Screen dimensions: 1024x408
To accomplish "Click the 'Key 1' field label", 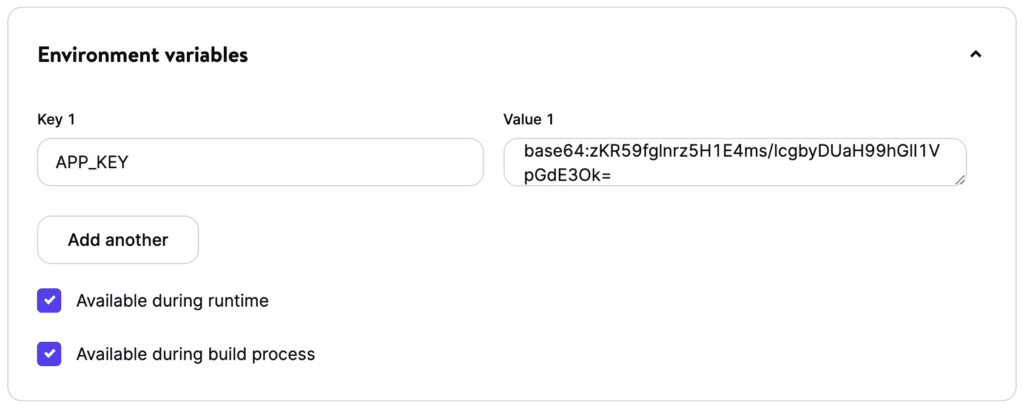I will (56, 119).
